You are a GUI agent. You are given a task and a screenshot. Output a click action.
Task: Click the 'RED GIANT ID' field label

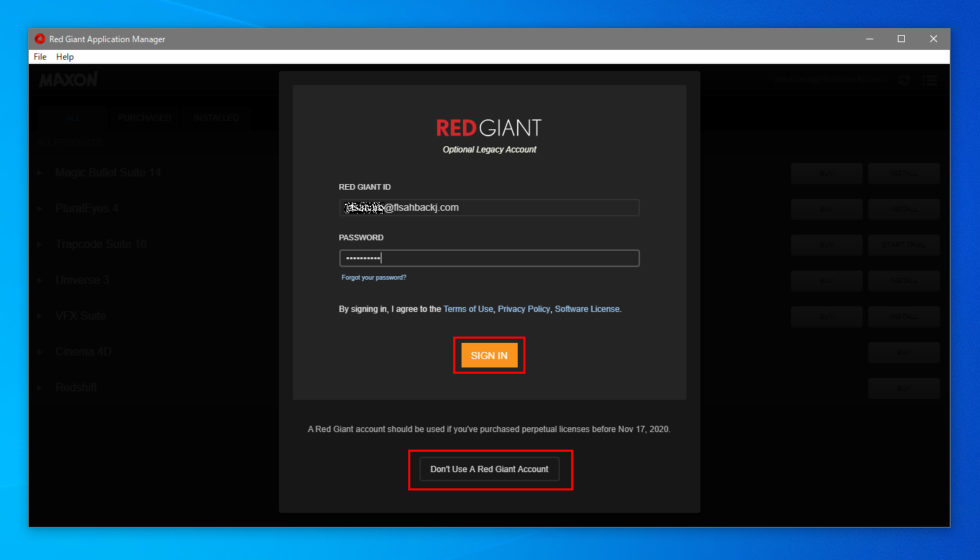pyautogui.click(x=364, y=187)
